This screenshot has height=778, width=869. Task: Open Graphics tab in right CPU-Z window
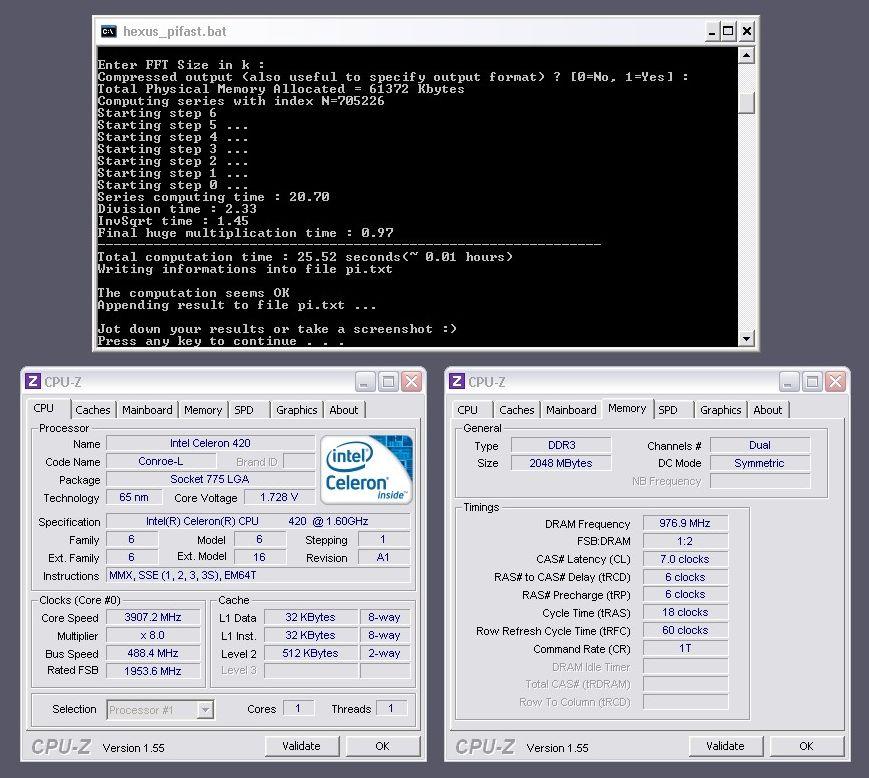coord(720,410)
